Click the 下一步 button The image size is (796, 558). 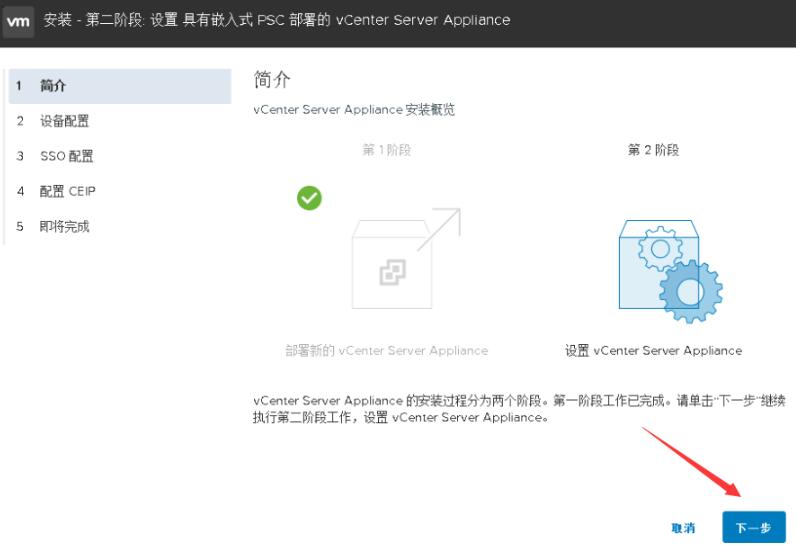(x=754, y=528)
